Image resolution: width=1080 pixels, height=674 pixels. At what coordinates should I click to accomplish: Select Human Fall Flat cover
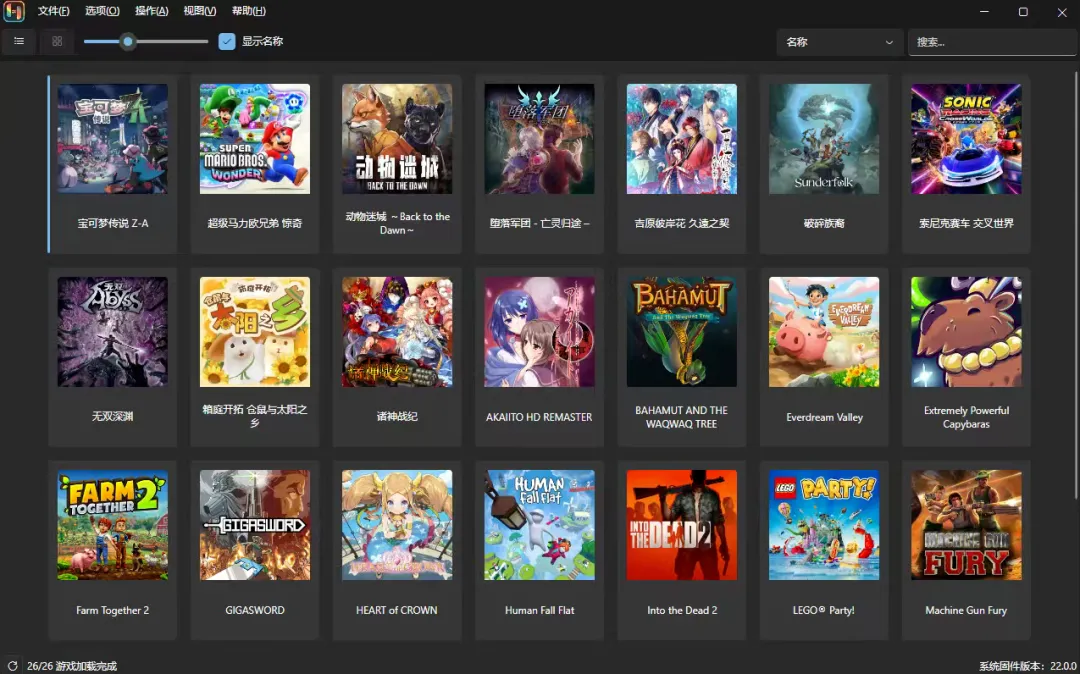point(539,525)
